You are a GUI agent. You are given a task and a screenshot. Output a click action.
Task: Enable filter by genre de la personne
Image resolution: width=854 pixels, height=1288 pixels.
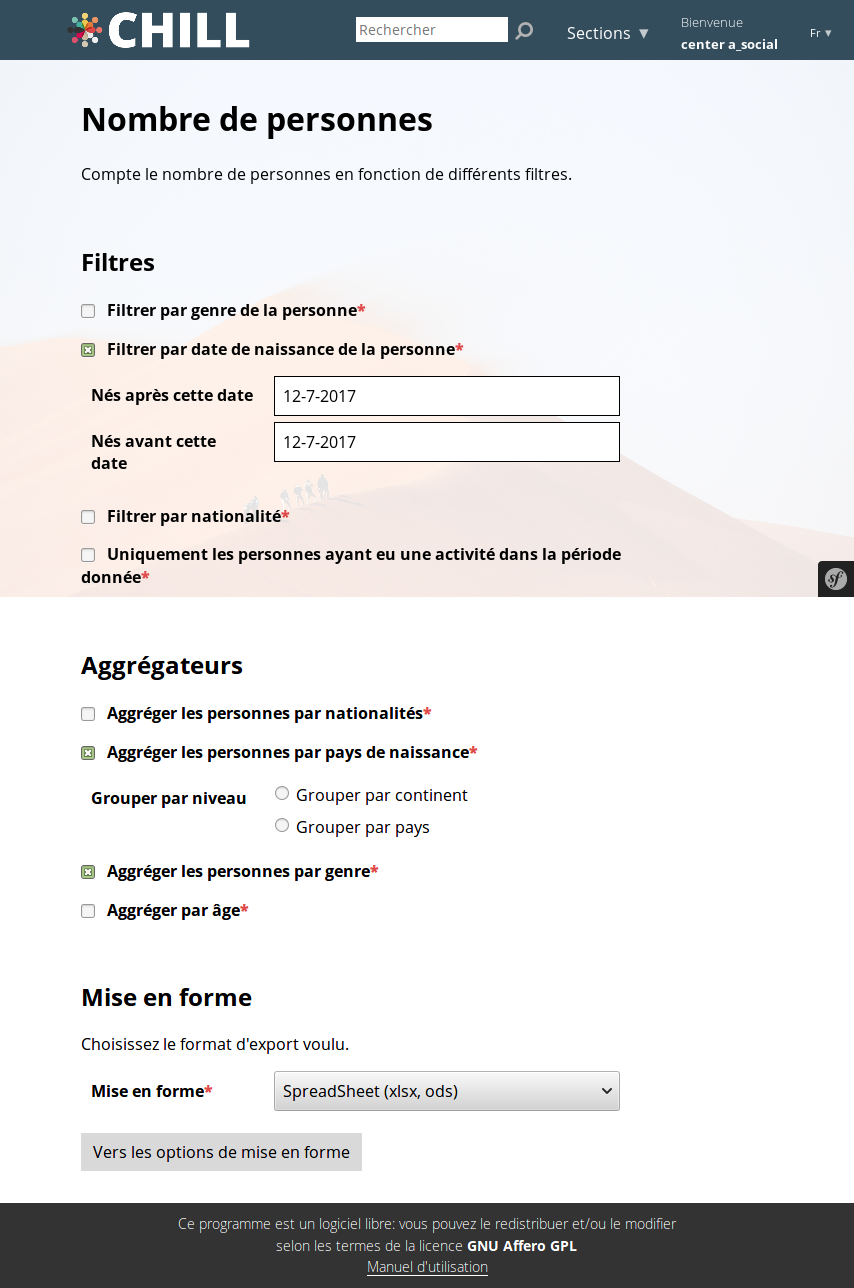point(88,311)
